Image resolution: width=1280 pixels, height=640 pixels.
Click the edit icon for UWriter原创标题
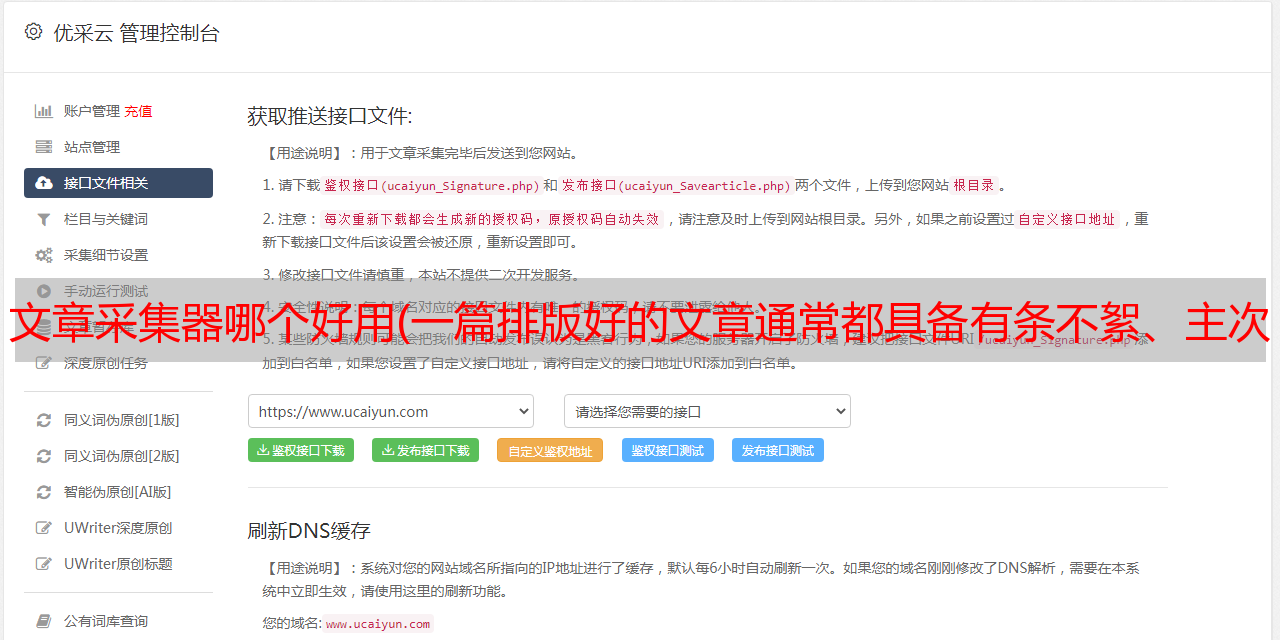click(44, 564)
